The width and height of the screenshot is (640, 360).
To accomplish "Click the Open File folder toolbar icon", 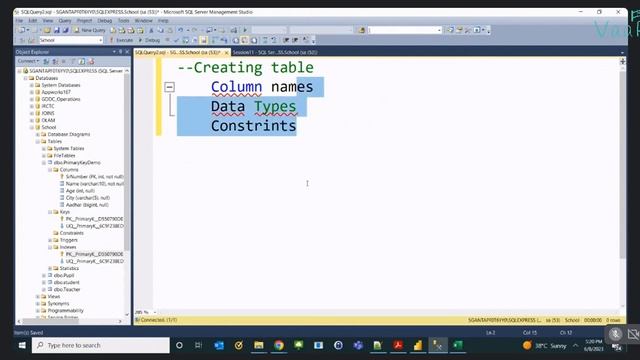I will [47, 30].
